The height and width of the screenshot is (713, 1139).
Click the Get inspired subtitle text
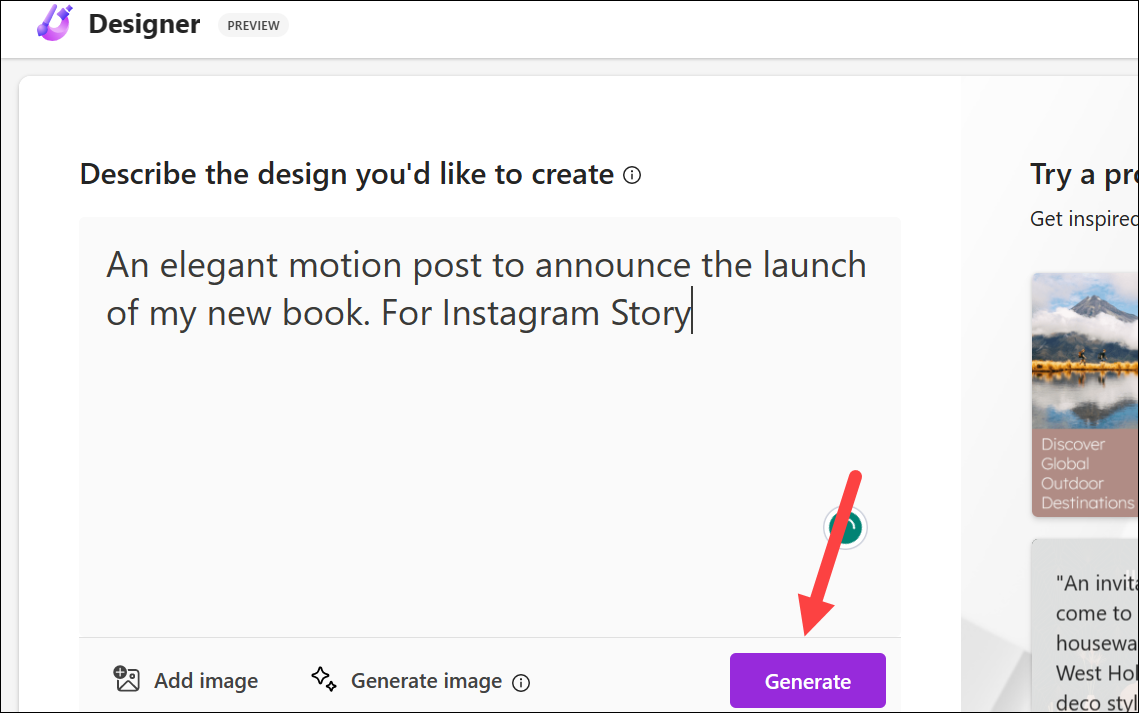pos(1084,218)
